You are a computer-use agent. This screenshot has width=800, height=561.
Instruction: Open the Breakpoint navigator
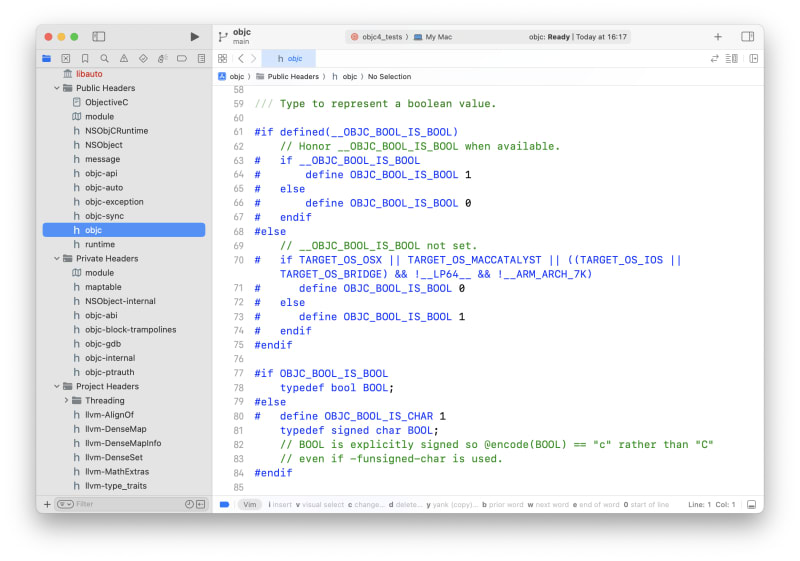click(x=182, y=59)
